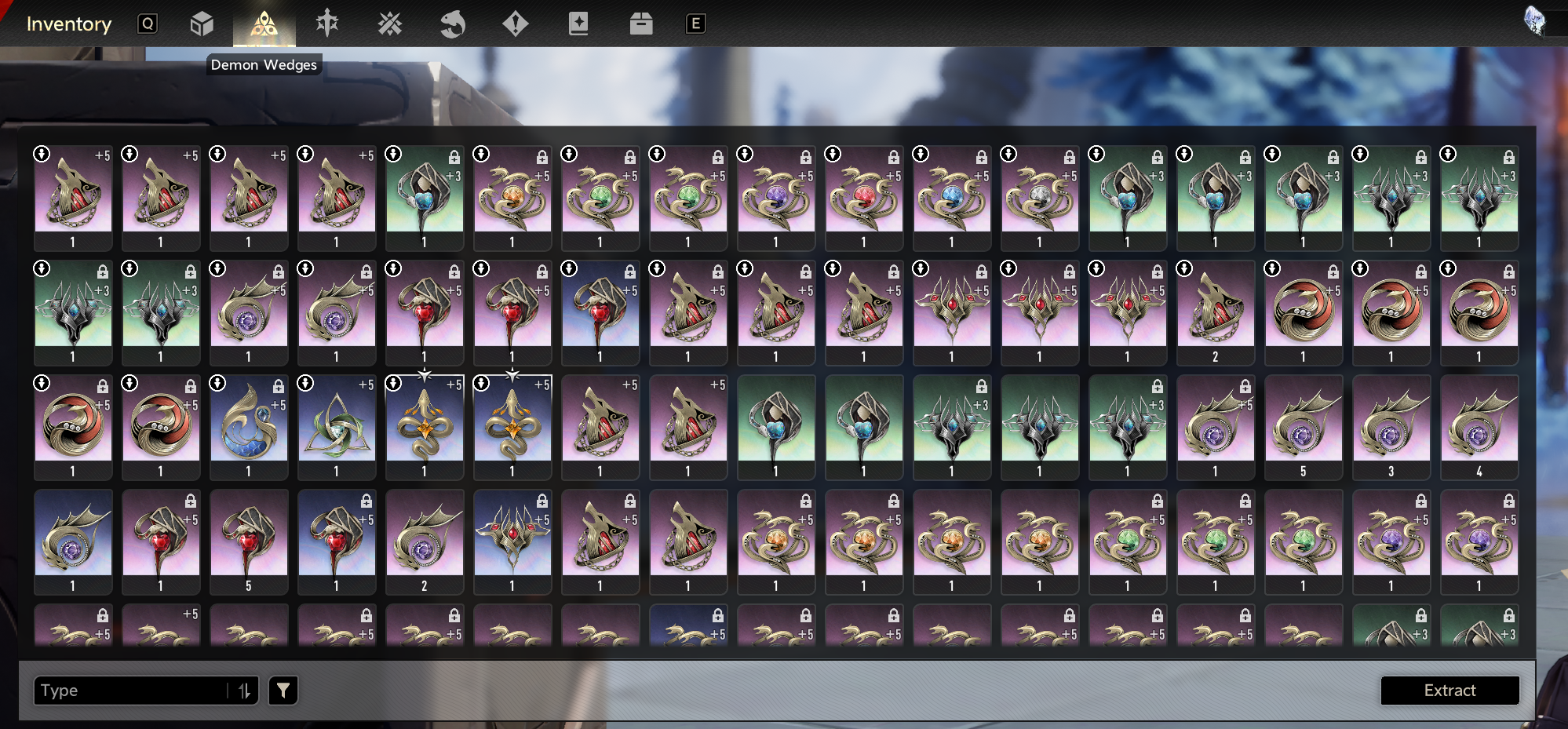This screenshot has height=729, width=1568.
Task: Open the crossed tools tab
Action: tap(390, 24)
